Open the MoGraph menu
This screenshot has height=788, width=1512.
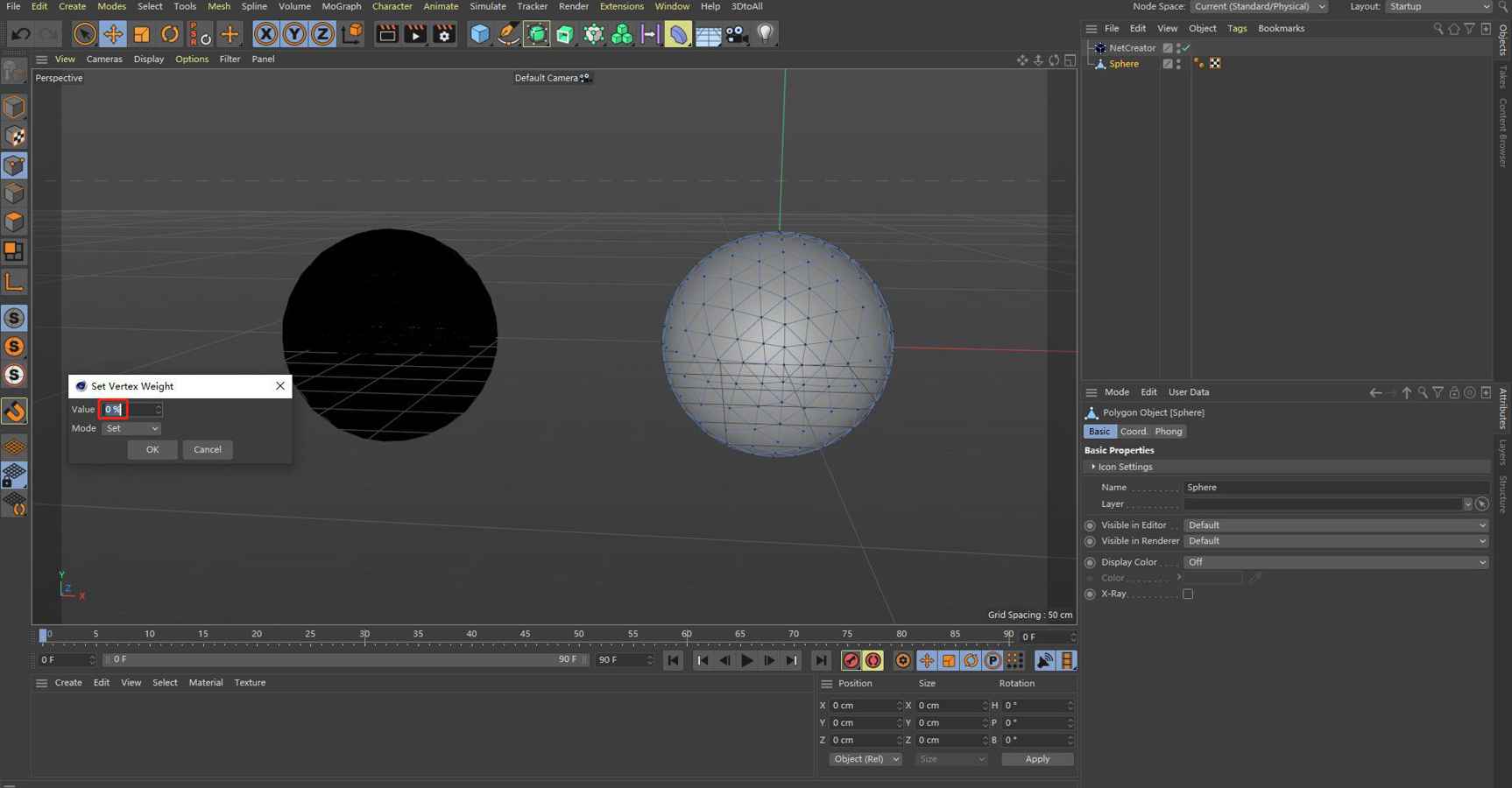341,6
